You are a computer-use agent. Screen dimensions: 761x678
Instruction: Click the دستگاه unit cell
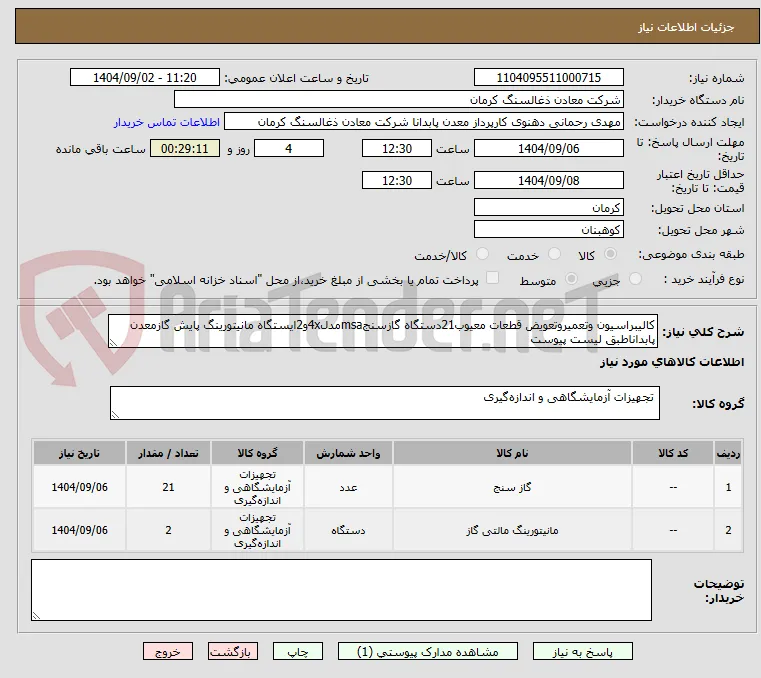click(348, 530)
